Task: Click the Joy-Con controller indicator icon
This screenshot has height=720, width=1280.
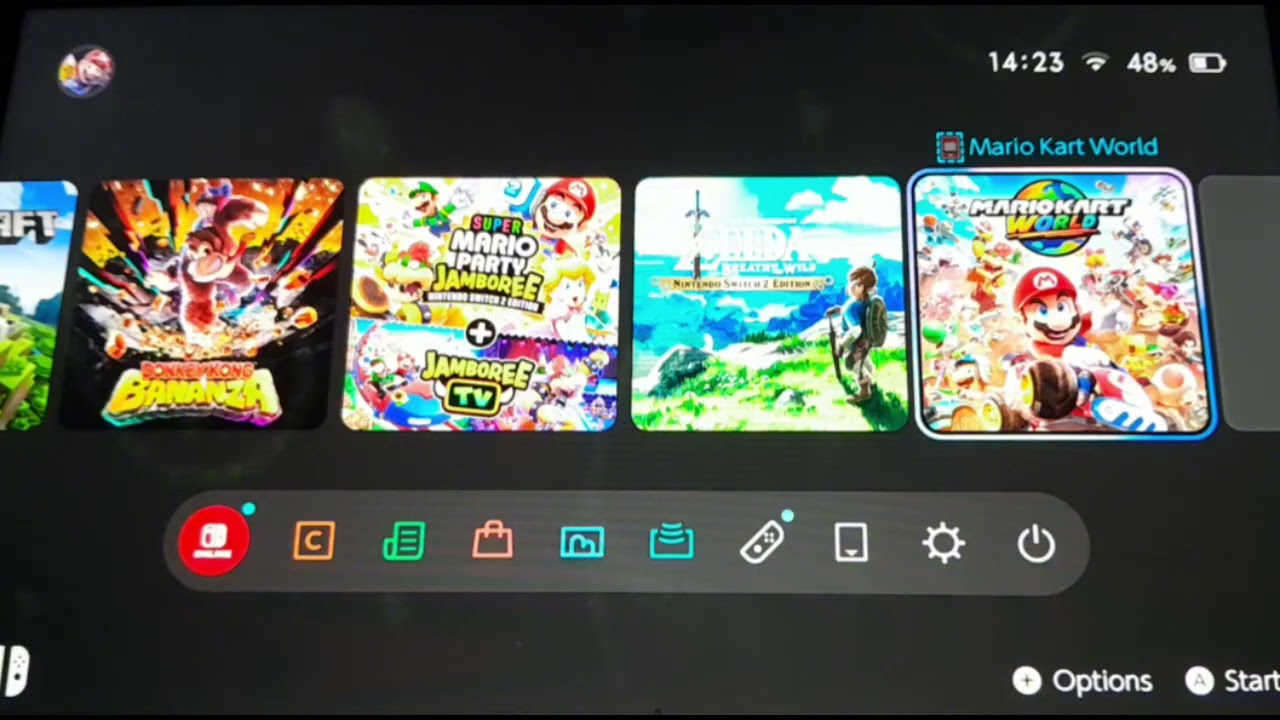Action: click(15, 671)
